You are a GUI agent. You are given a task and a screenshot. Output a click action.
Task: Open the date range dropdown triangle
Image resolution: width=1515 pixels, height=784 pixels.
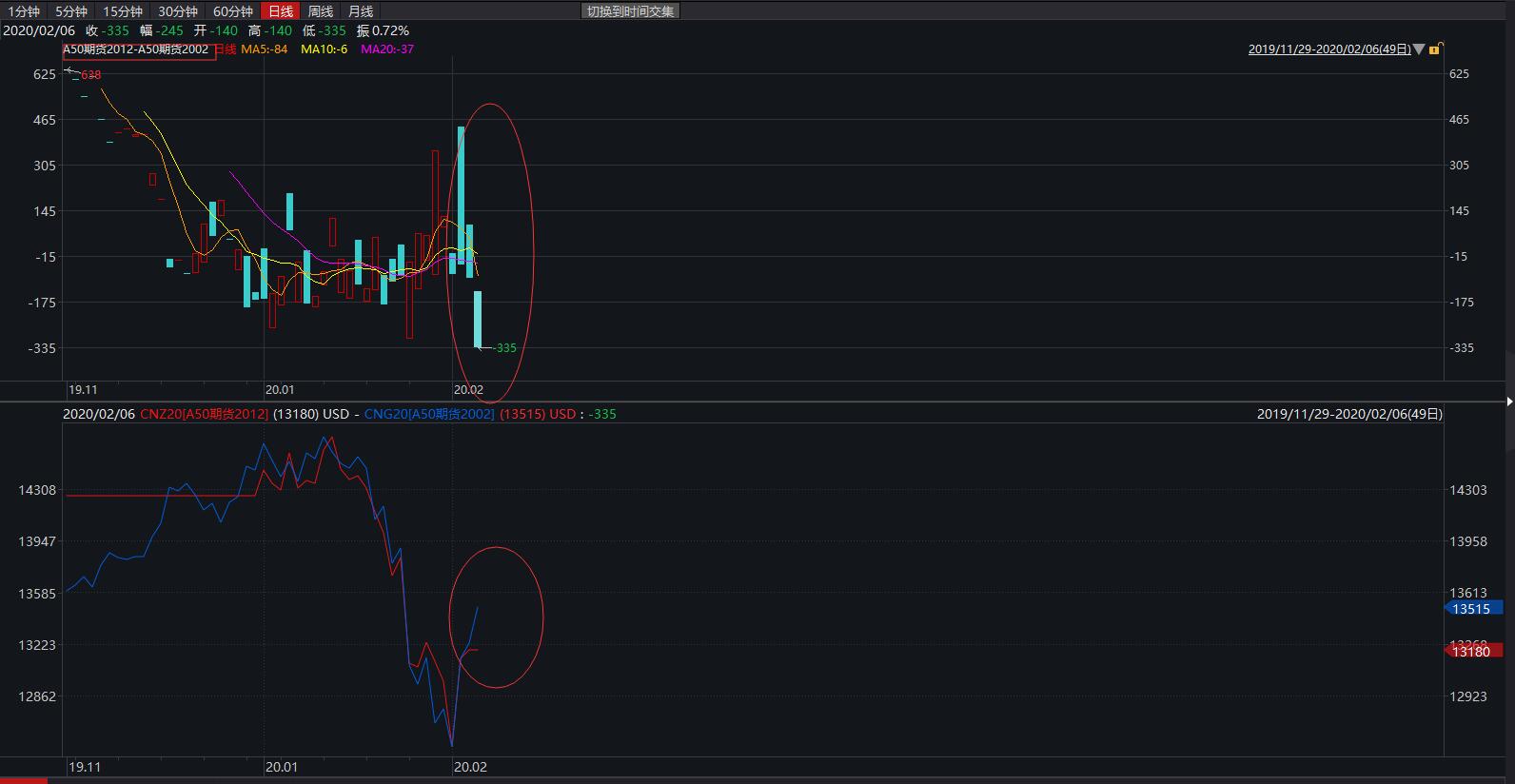(1419, 49)
